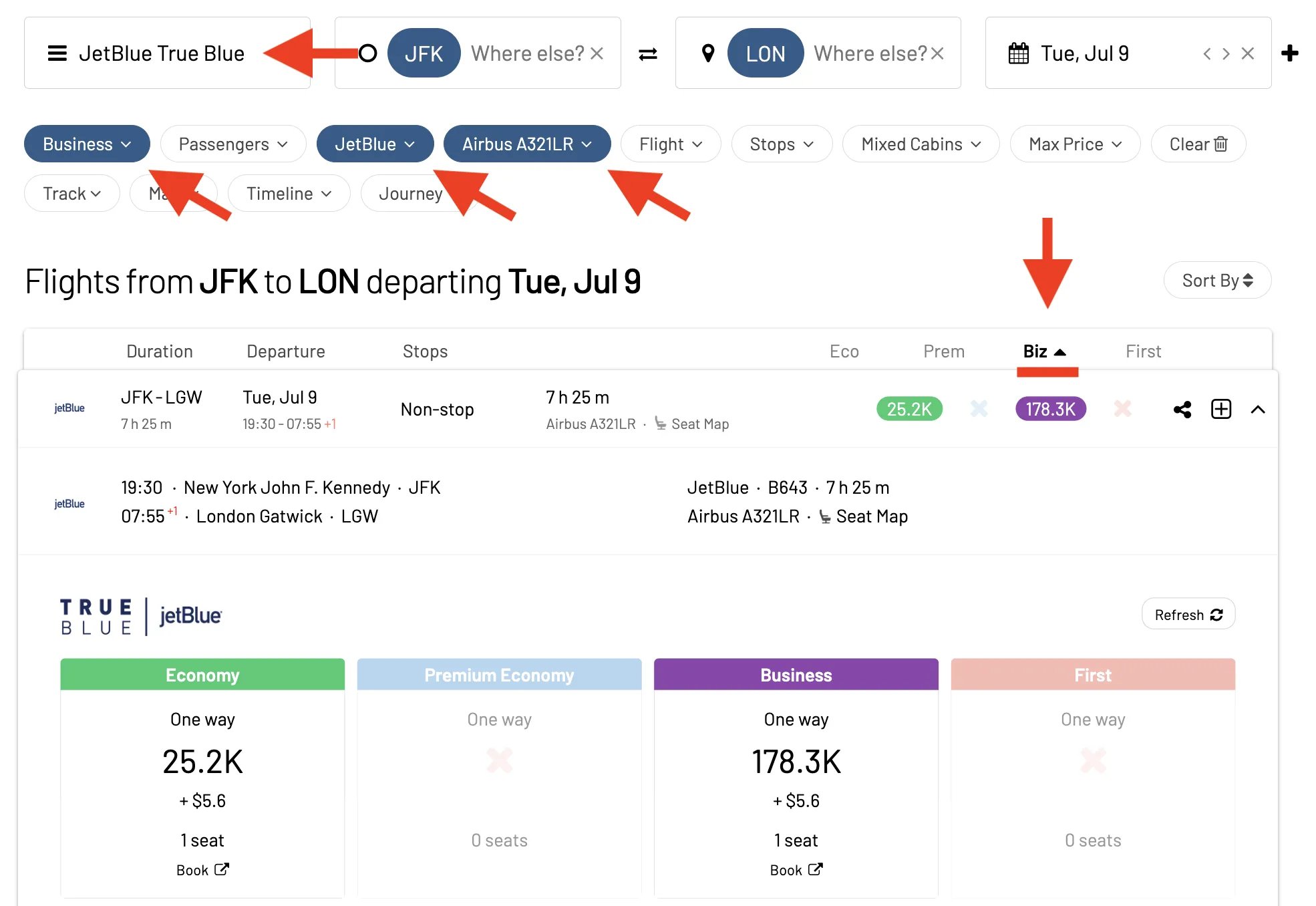Viewport: 1316px width, 906px height.
Task: Add another date with the plus icon
Action: (x=1290, y=53)
